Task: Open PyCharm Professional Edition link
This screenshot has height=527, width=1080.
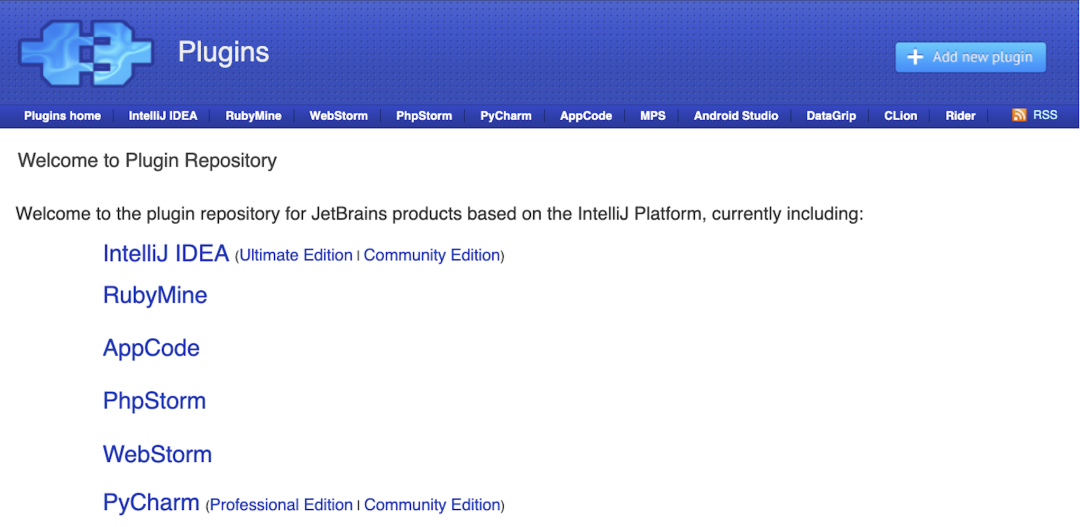Action: point(281,505)
